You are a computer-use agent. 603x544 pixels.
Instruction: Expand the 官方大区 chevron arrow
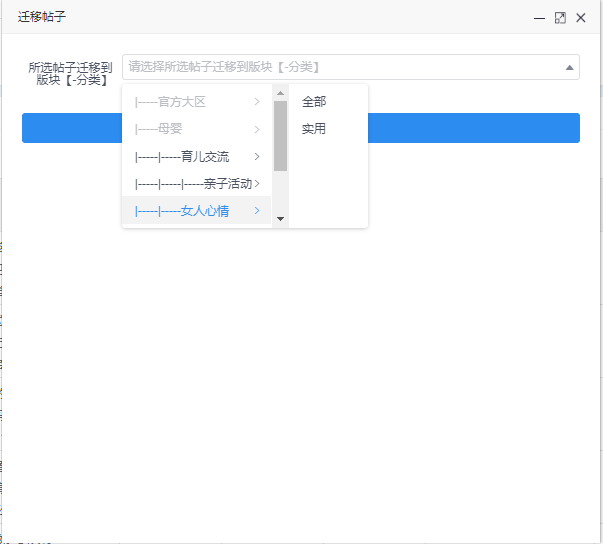pyautogui.click(x=257, y=102)
